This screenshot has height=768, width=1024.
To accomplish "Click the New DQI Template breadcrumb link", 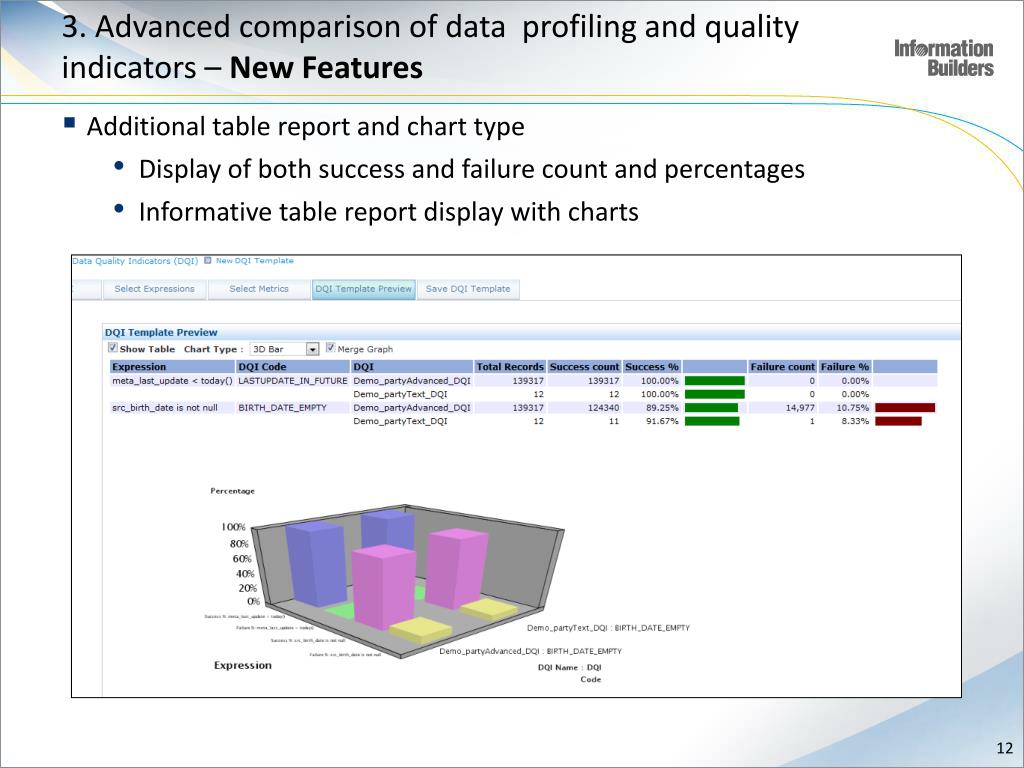I will point(255,261).
